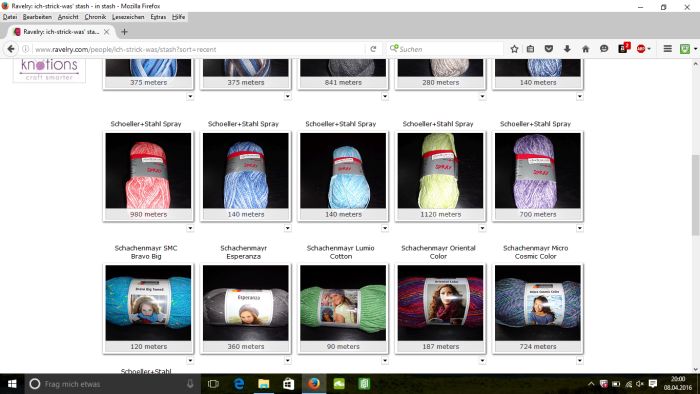Select the Ravelry ich-strick-was tab
This screenshot has height=394, width=700.
coord(61,32)
